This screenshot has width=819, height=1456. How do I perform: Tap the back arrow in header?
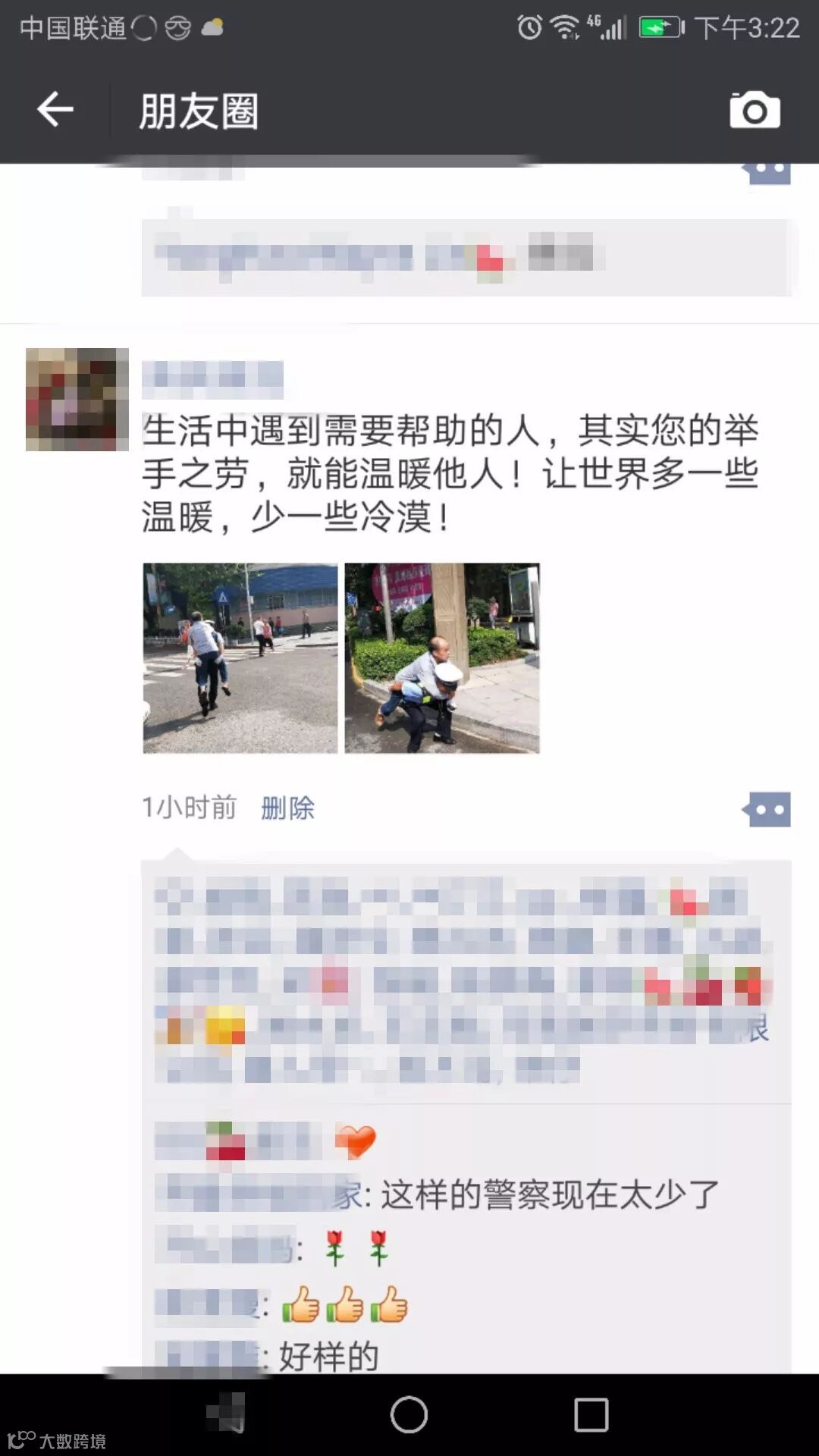55,110
